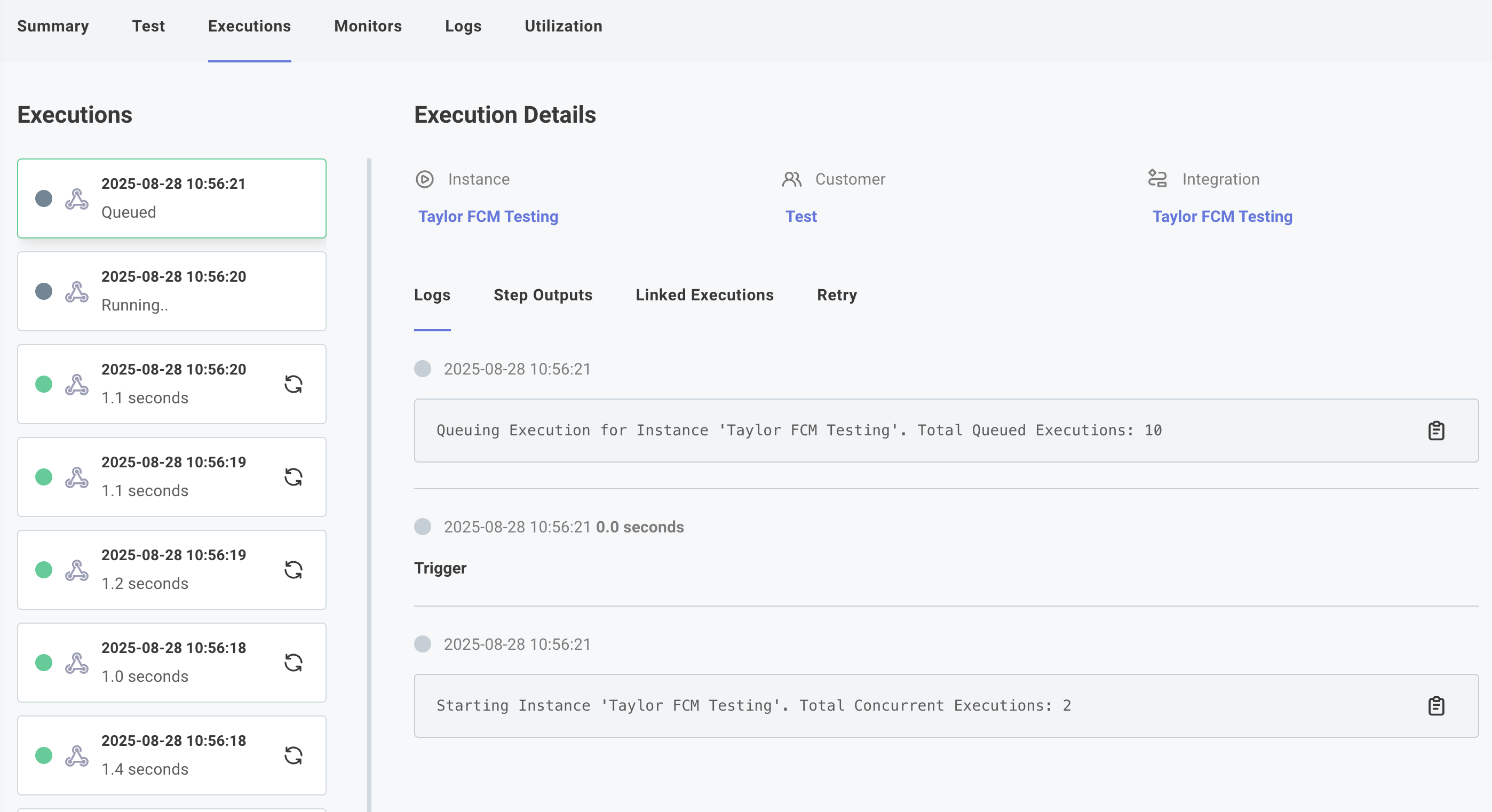Click webhook icon on the Queued execution
Screen dimensions: 1492x812
[76, 199]
